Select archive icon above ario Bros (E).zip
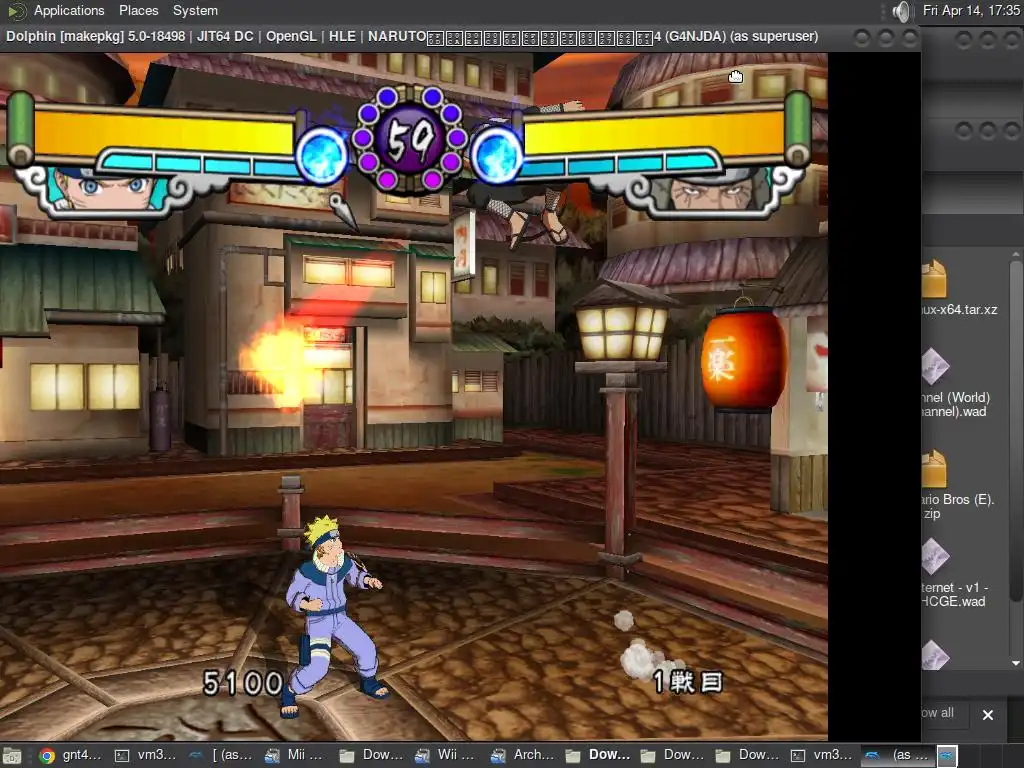The image size is (1024, 768). point(934,468)
